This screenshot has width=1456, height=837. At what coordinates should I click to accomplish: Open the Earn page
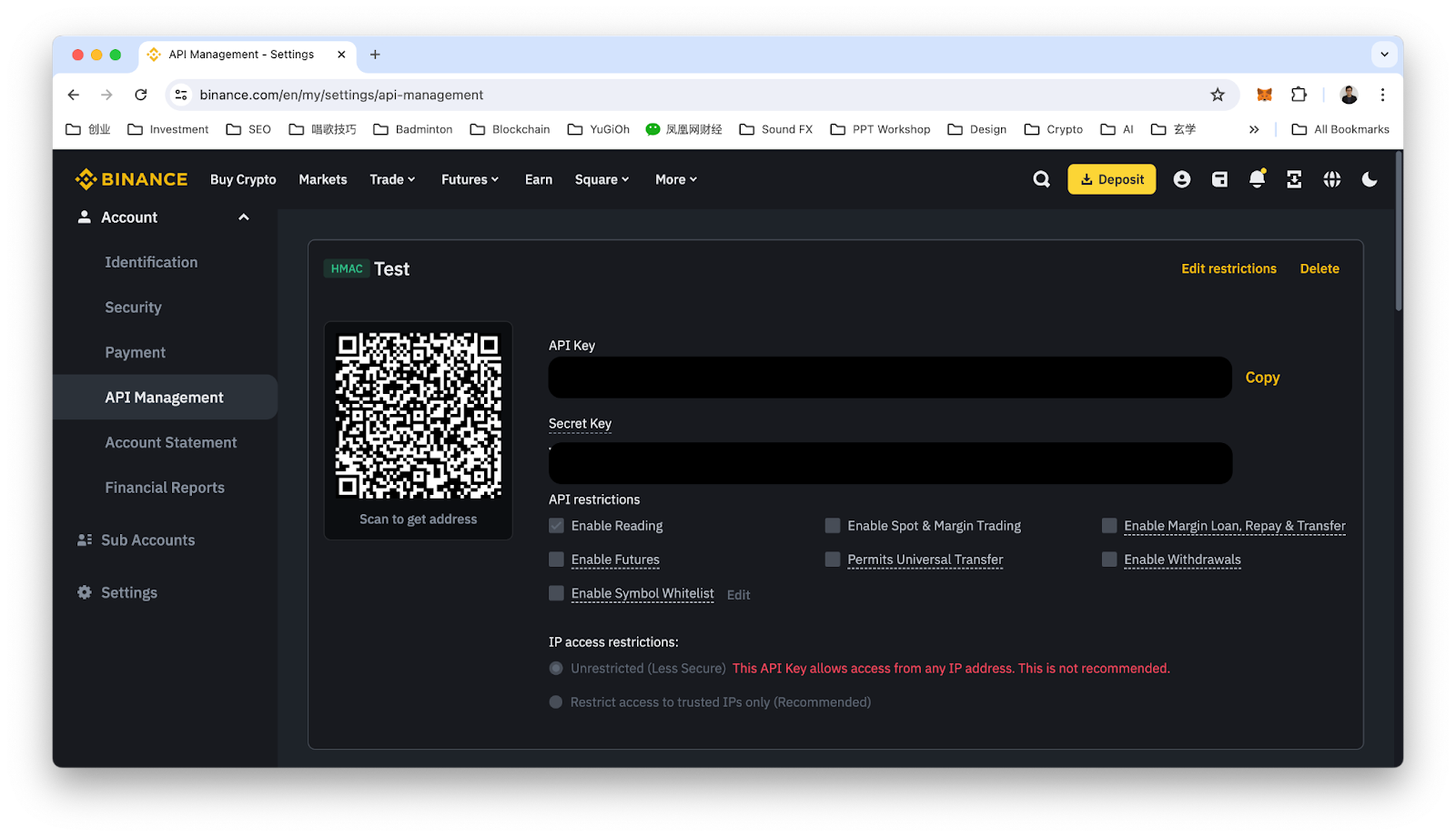pyautogui.click(x=539, y=179)
